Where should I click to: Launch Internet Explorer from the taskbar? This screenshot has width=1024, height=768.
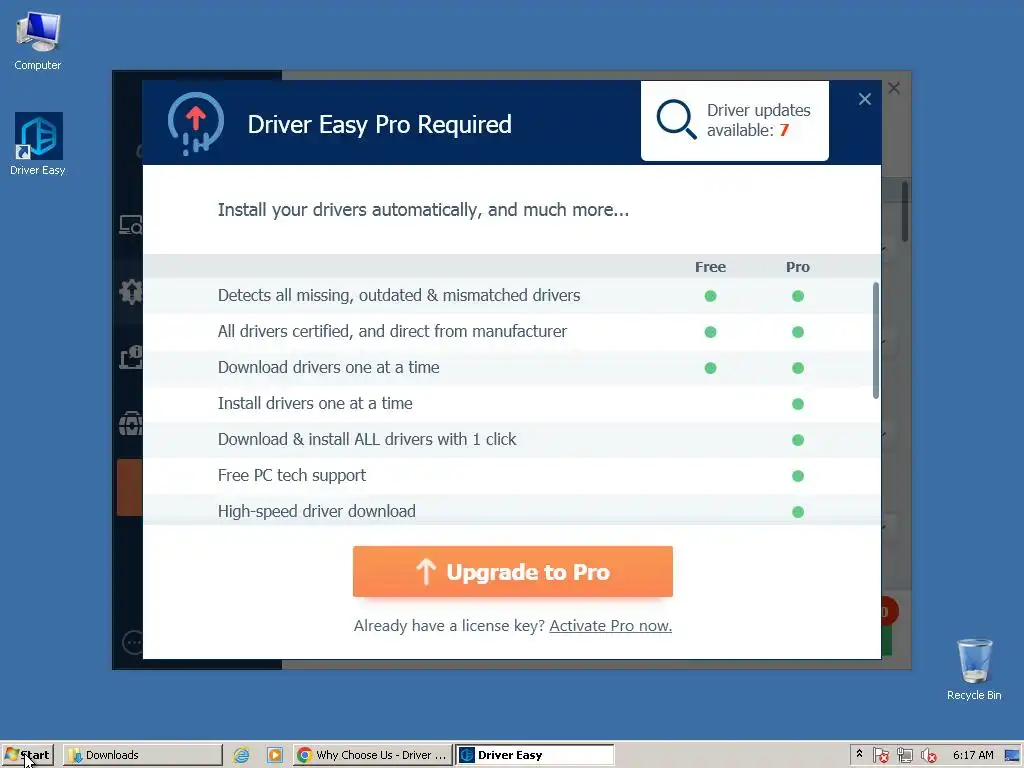point(242,755)
